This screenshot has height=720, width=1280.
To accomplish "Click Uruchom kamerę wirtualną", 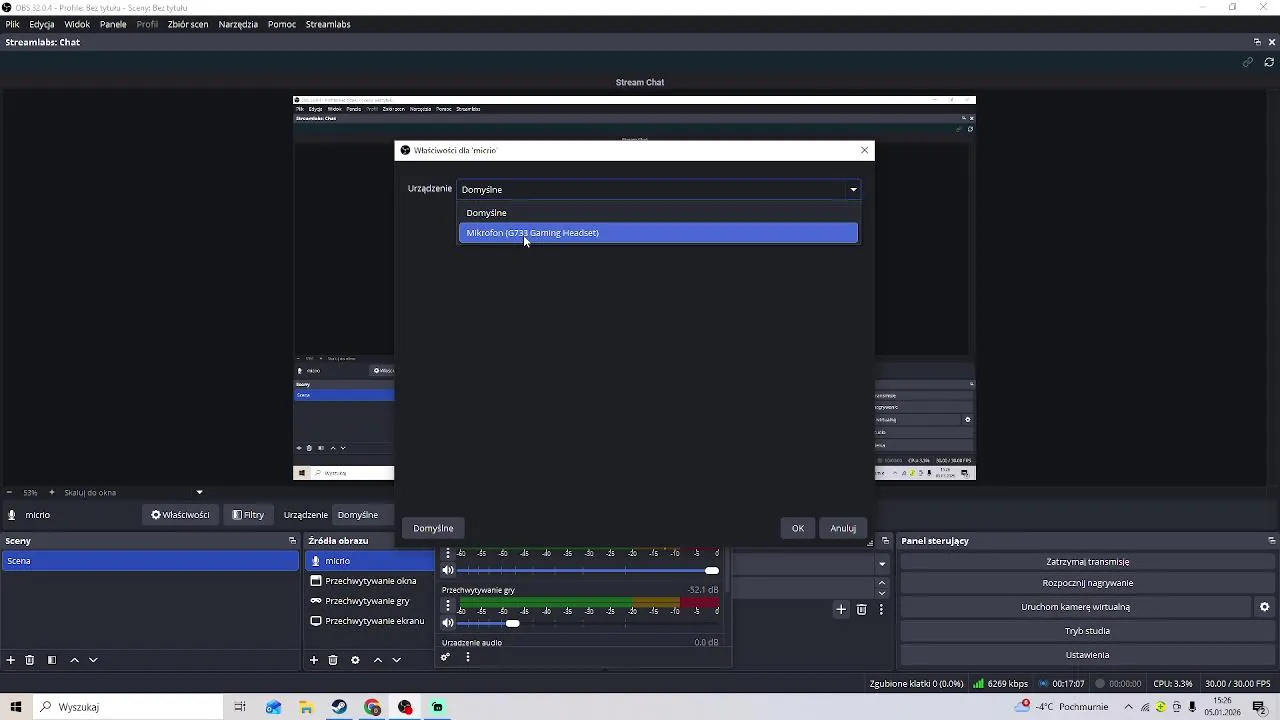I will click(1075, 607).
